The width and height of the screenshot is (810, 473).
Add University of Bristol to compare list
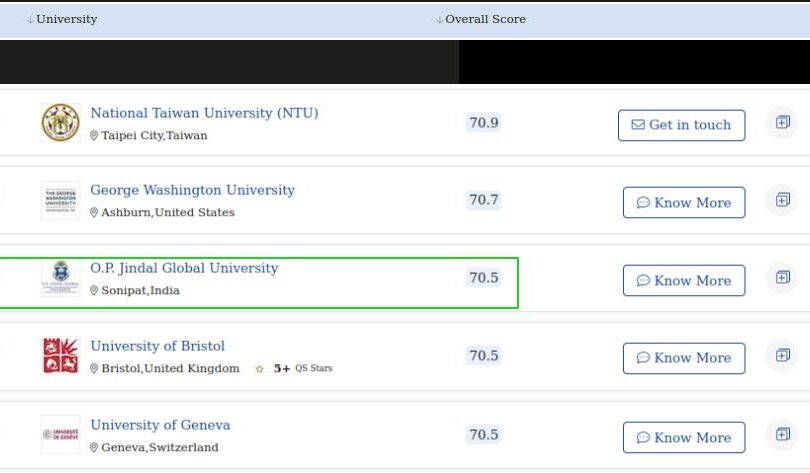(x=782, y=356)
